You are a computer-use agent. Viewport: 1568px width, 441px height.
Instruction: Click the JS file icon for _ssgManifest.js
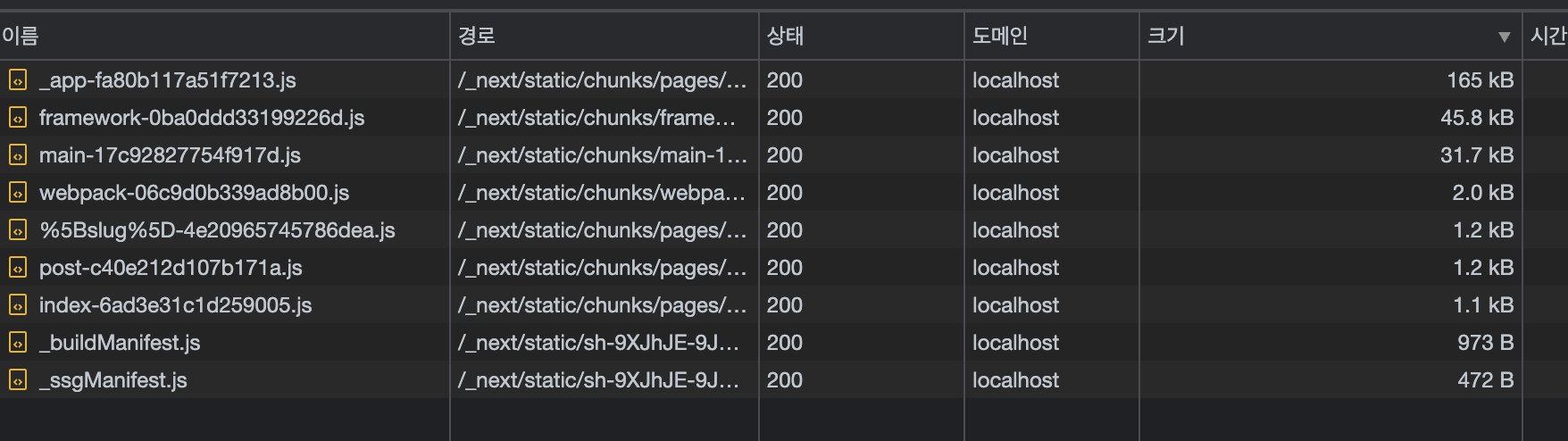pos(18,380)
